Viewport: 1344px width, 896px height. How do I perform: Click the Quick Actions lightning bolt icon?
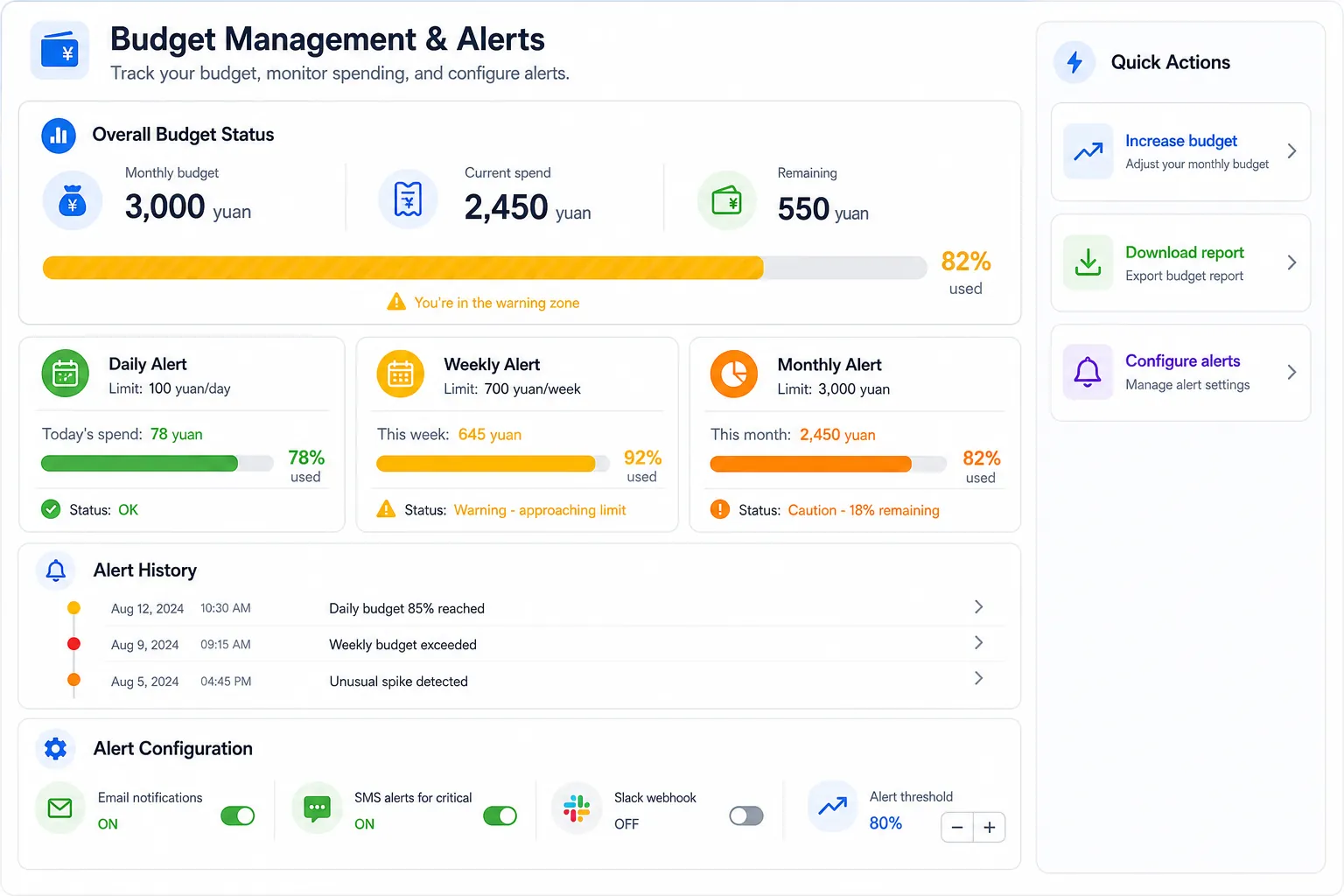(x=1074, y=62)
